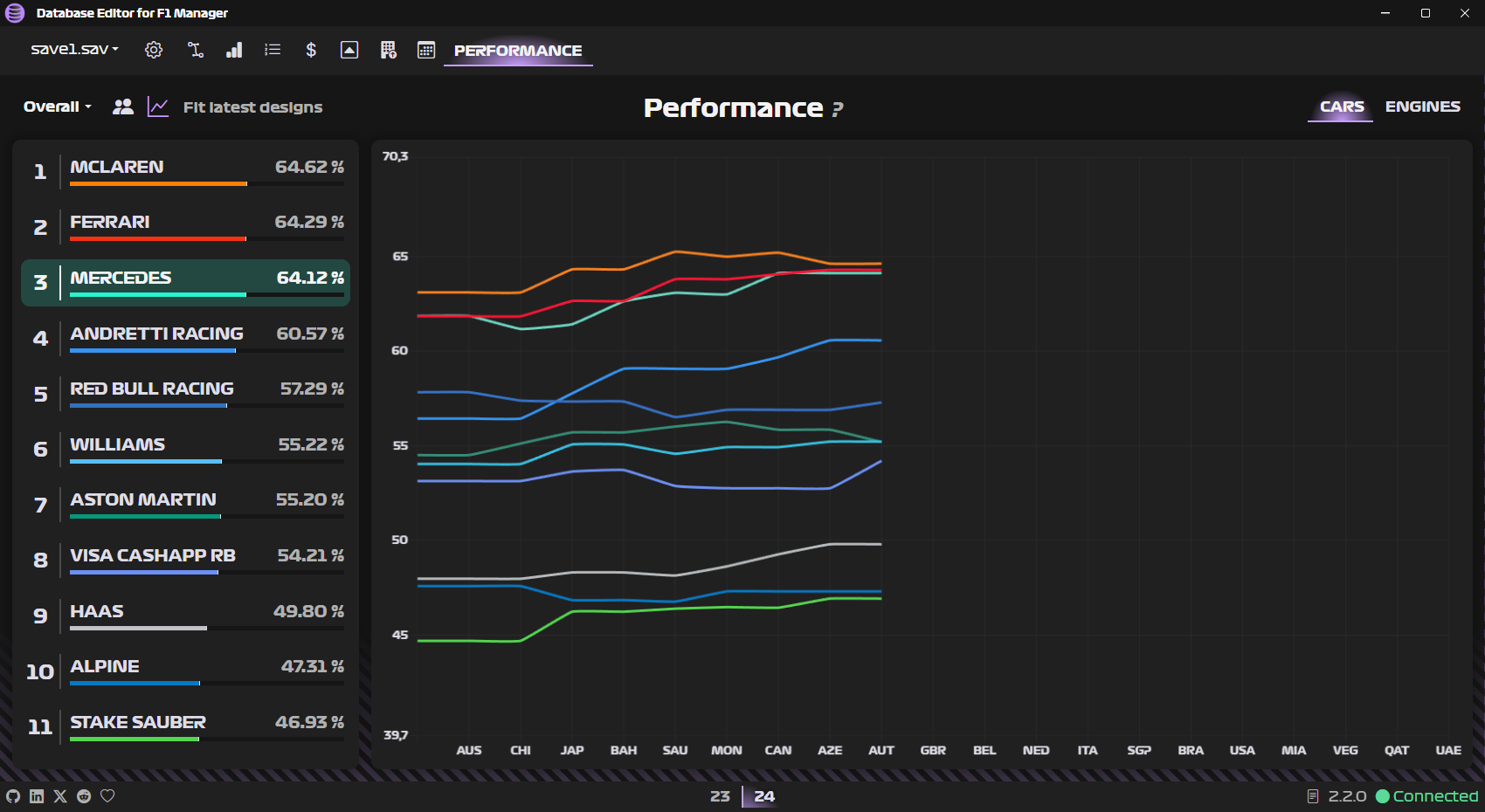Click Ferrari red performance bar
The height and width of the screenshot is (812, 1485).
click(158, 238)
